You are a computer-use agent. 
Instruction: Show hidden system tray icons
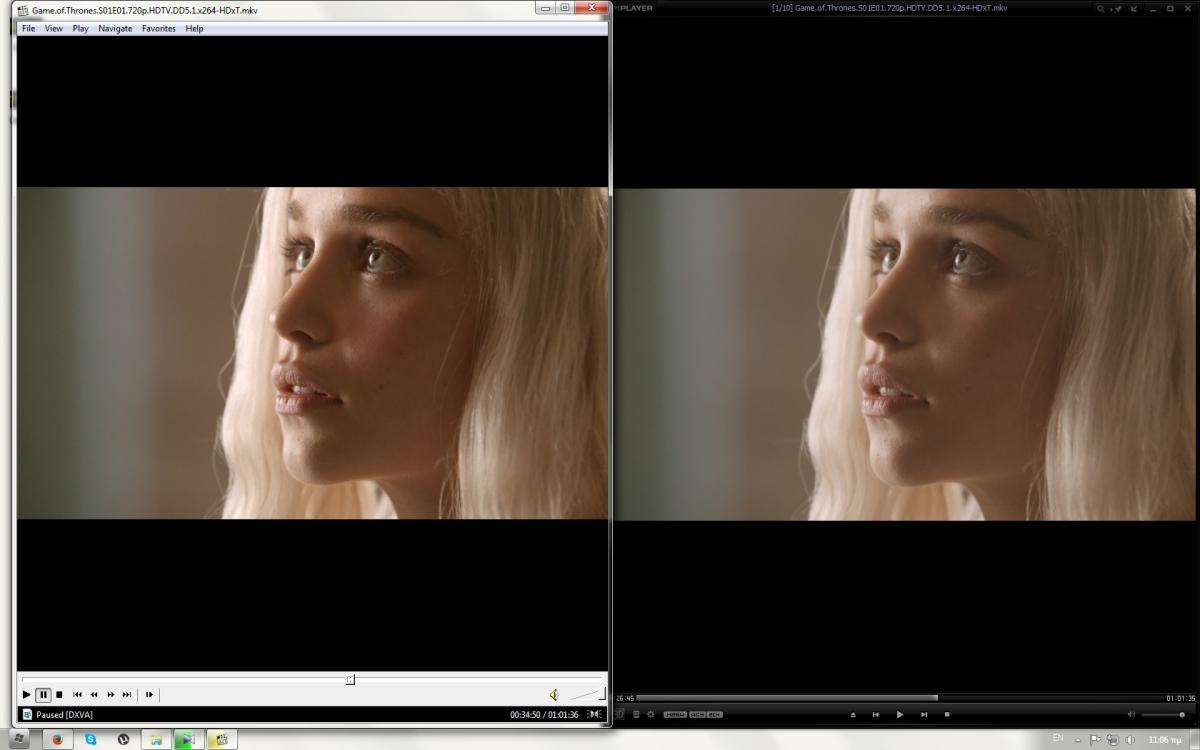coord(1078,740)
